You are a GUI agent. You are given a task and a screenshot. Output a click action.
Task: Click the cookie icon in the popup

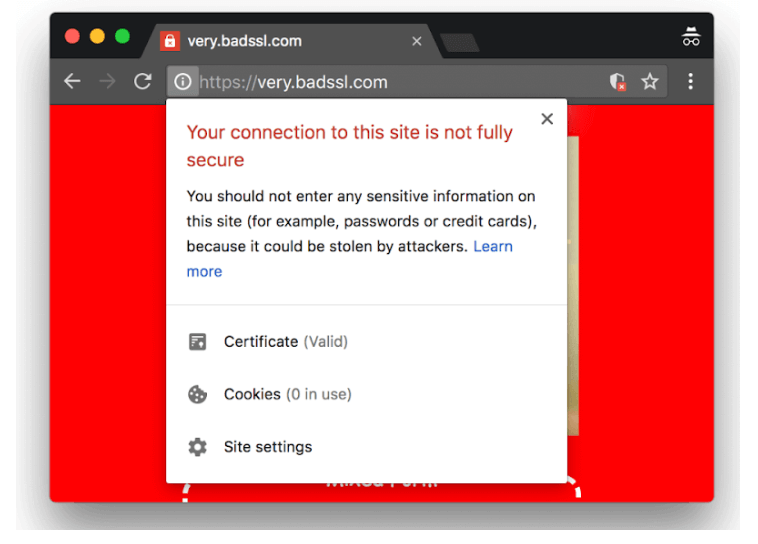pos(198,395)
